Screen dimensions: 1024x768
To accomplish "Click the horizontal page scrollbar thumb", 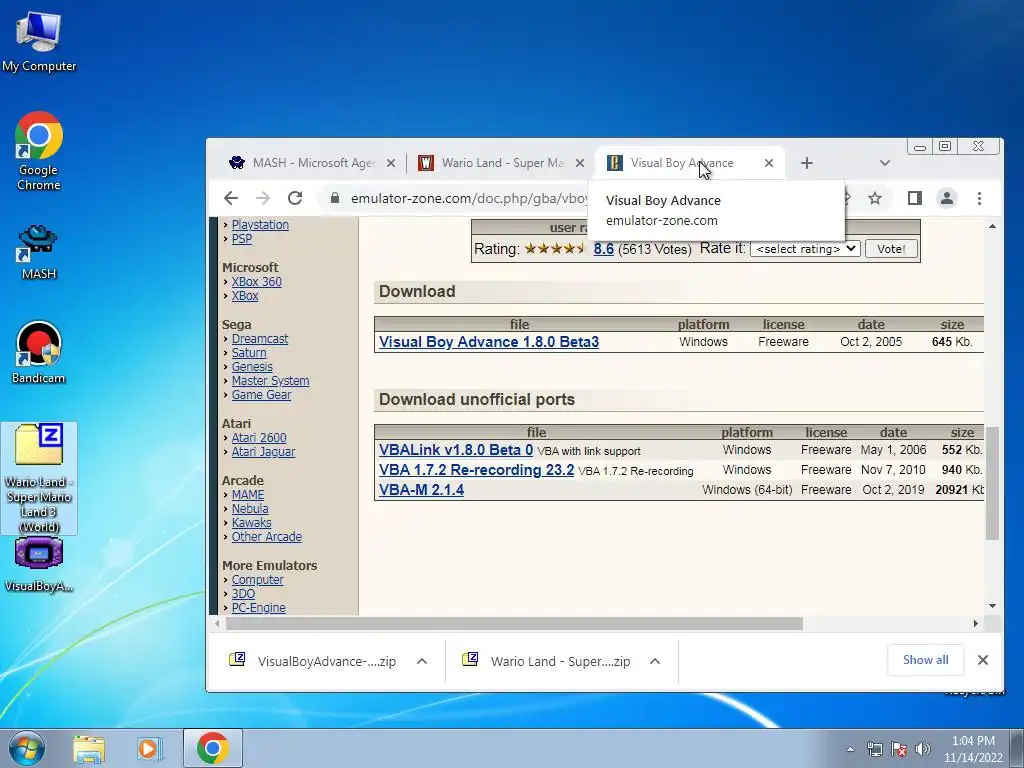I will click(x=514, y=624).
